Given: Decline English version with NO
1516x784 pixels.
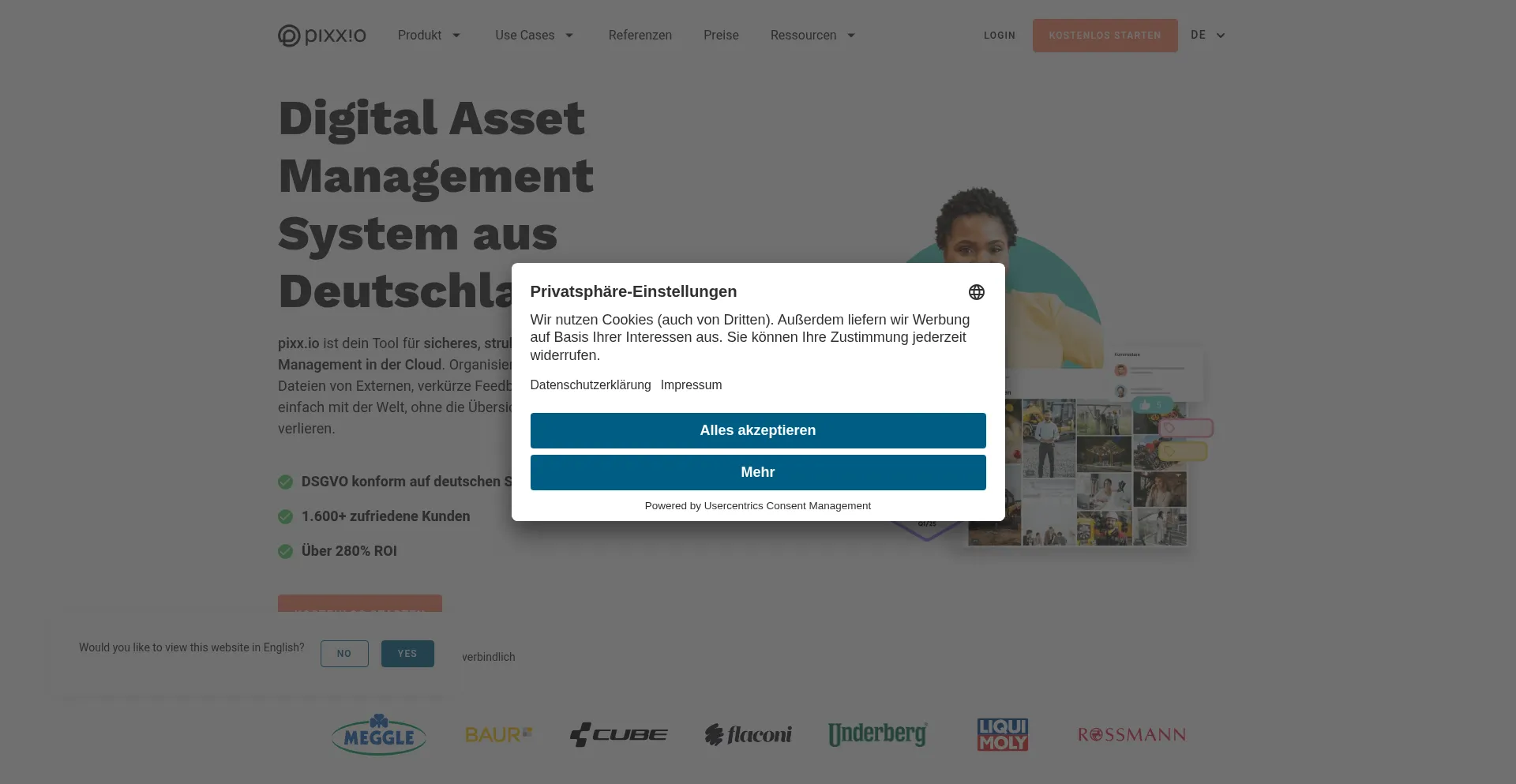Looking at the screenshot, I should [344, 654].
